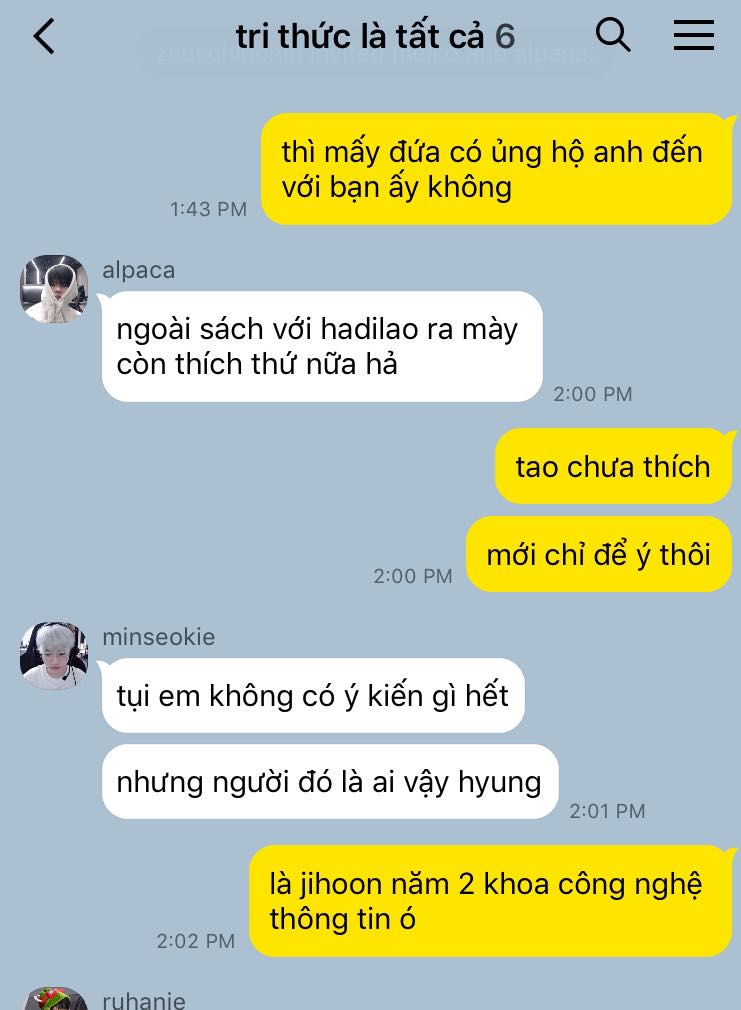Tap the member count number 6

(505, 37)
